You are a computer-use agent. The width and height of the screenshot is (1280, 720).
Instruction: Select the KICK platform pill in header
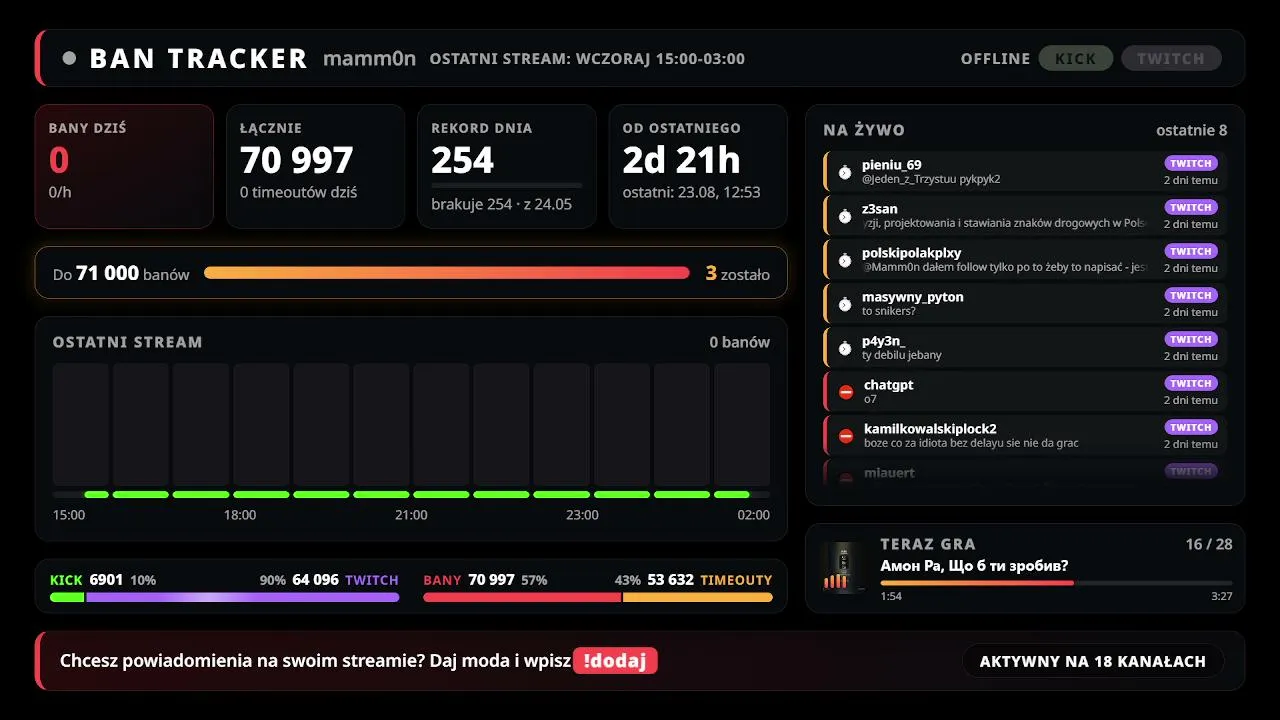[1076, 58]
